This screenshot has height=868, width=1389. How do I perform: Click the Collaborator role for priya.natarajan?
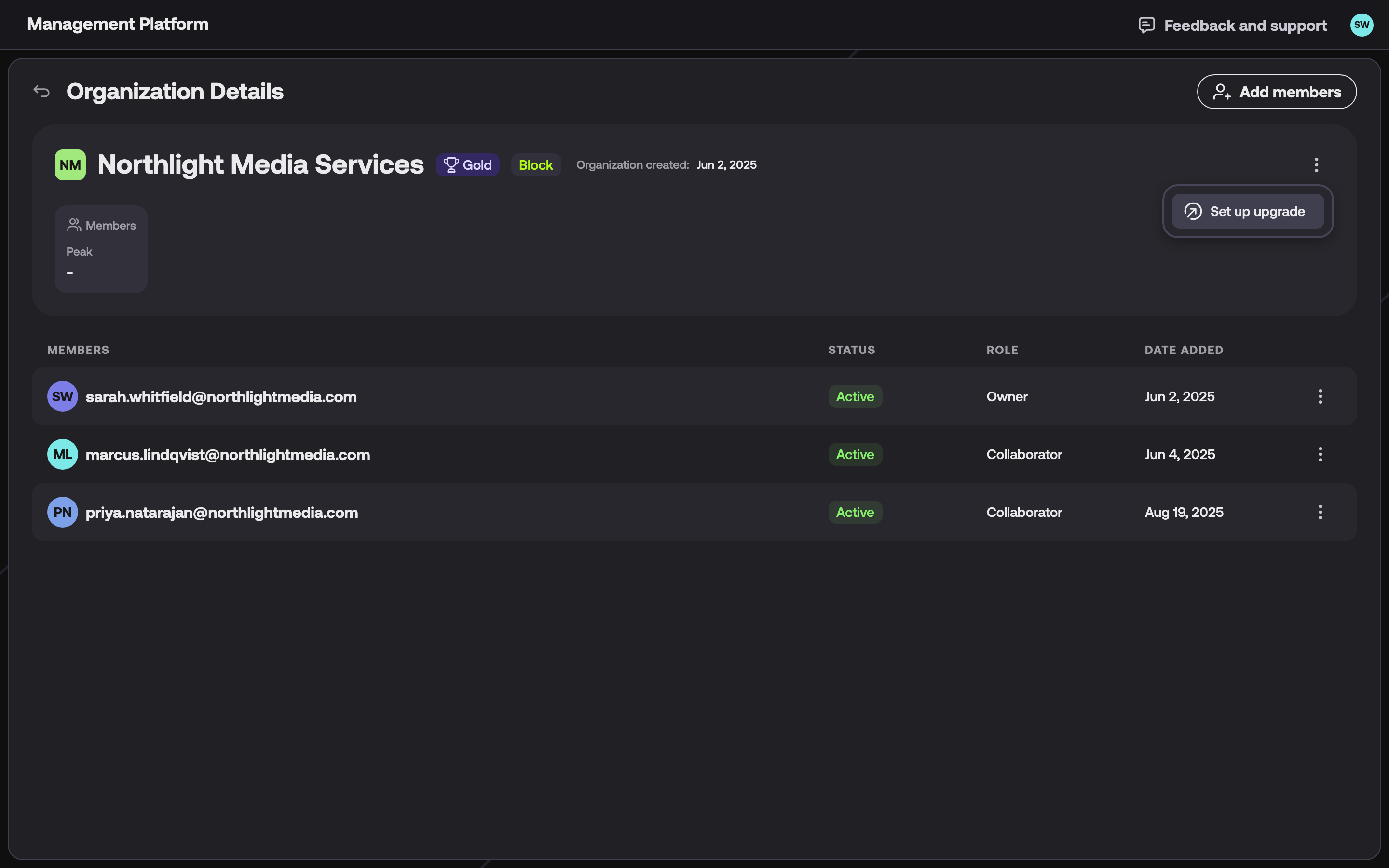pos(1024,512)
